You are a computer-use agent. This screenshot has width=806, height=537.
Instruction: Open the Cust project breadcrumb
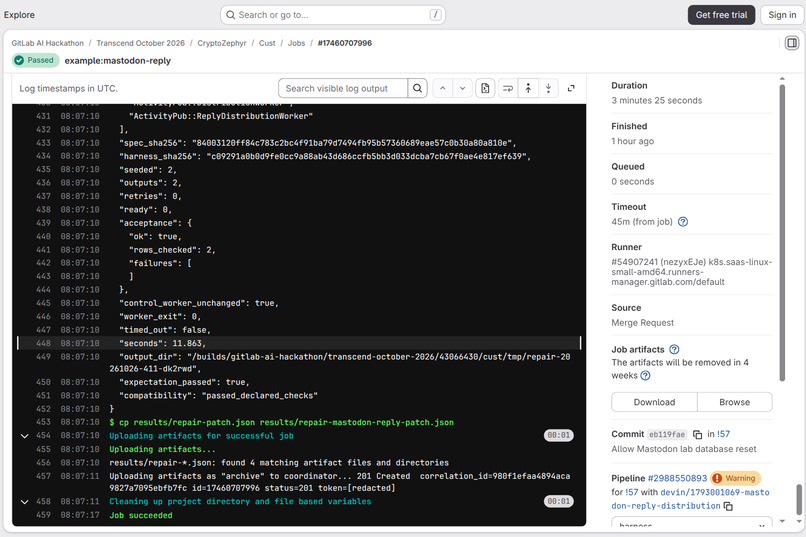[267, 43]
